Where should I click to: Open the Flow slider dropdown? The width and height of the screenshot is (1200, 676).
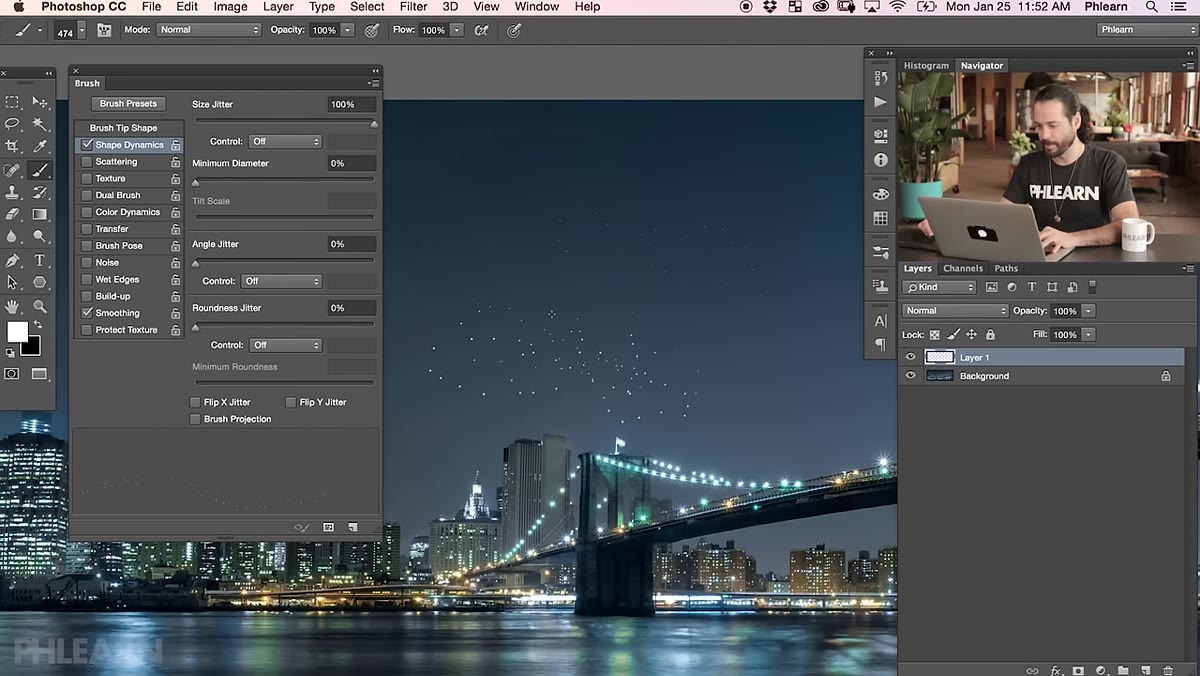(457, 30)
